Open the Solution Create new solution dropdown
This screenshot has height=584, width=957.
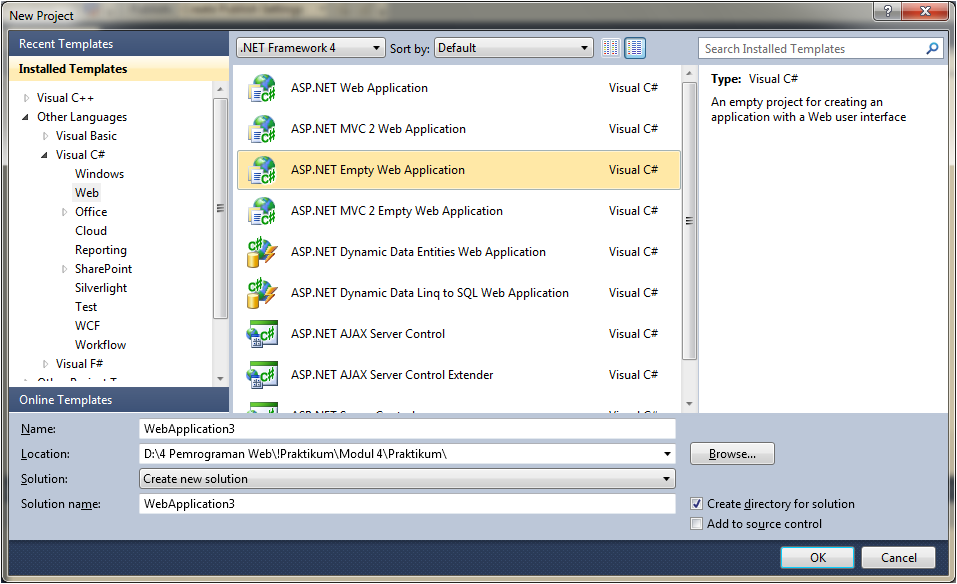(x=407, y=479)
